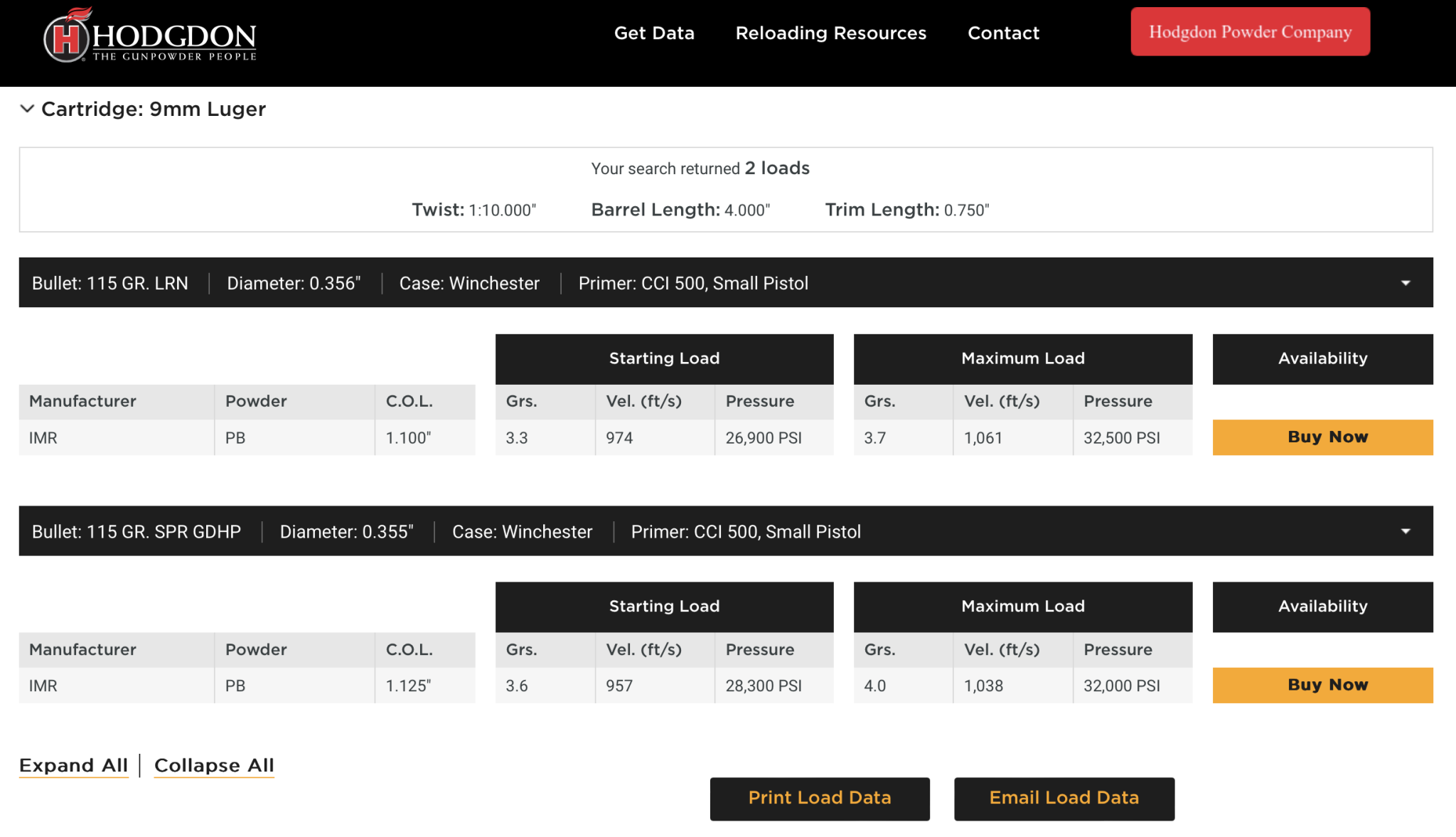Collapse the 115 GR. LRN bullet section arrow
Screen dimensions: 1456x837
point(1406,283)
